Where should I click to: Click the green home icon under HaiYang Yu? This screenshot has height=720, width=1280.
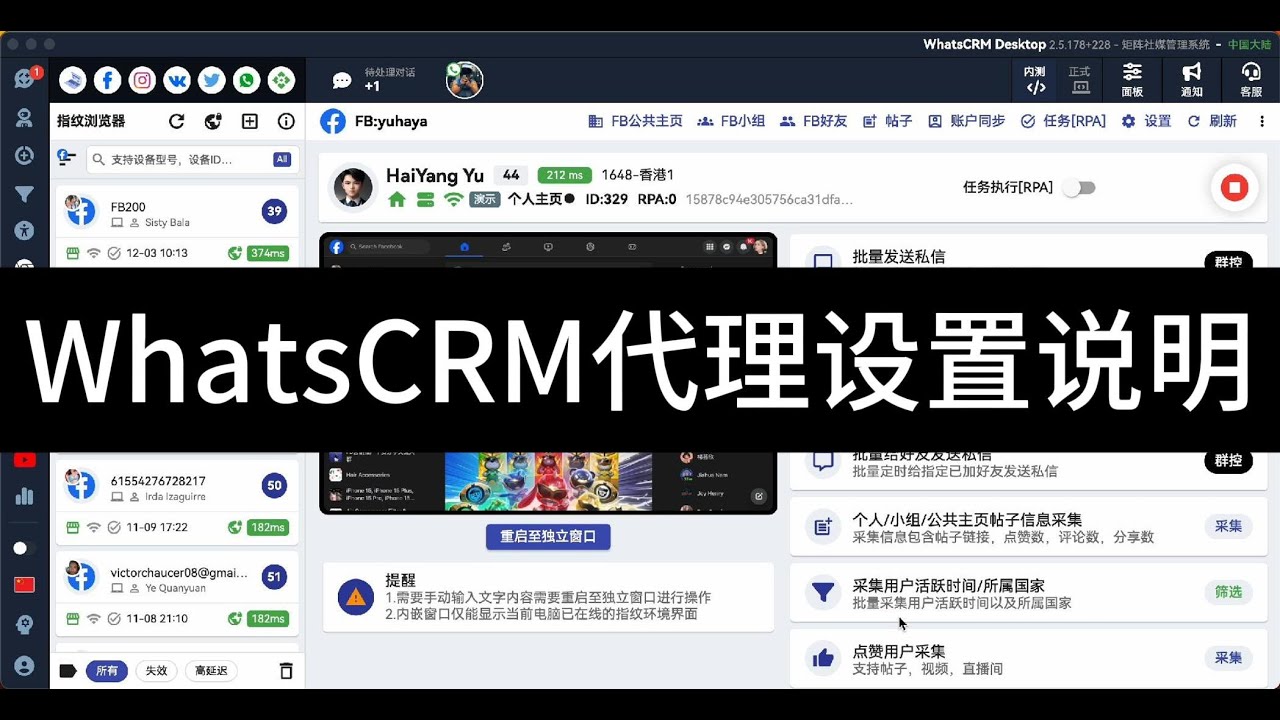397,199
